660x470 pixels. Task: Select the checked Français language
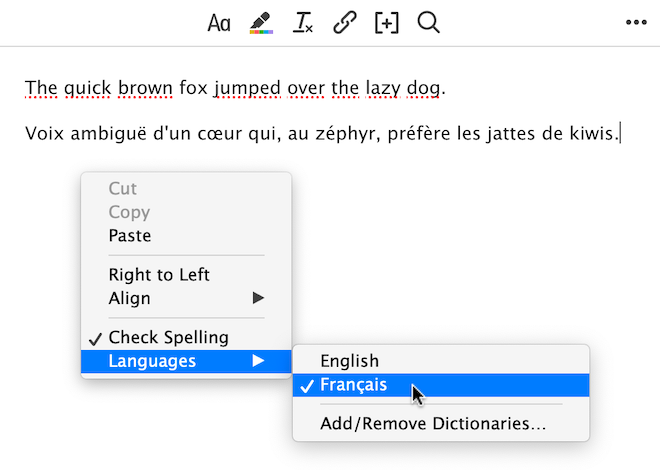[353, 386]
